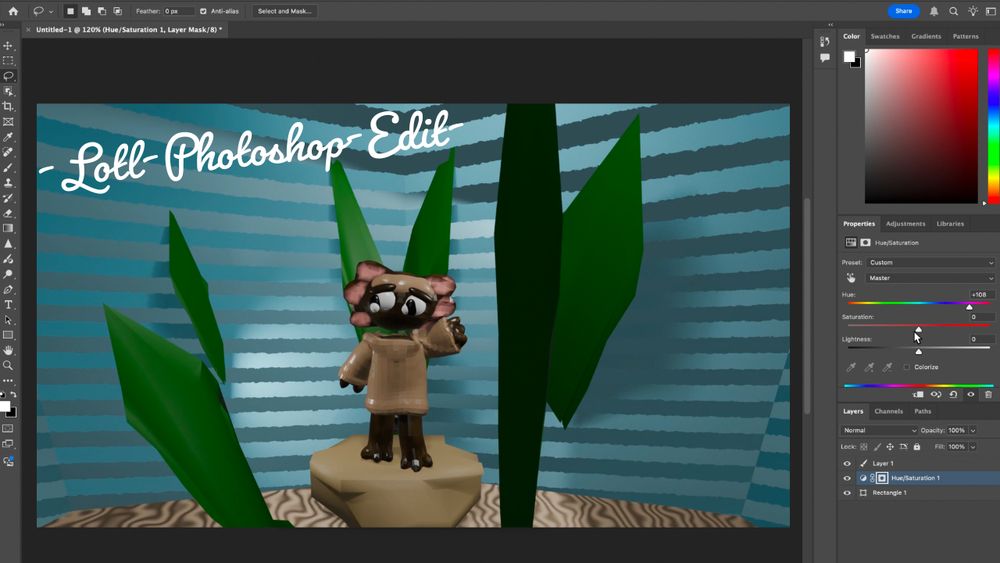Select the Pen tool

(x=8, y=289)
